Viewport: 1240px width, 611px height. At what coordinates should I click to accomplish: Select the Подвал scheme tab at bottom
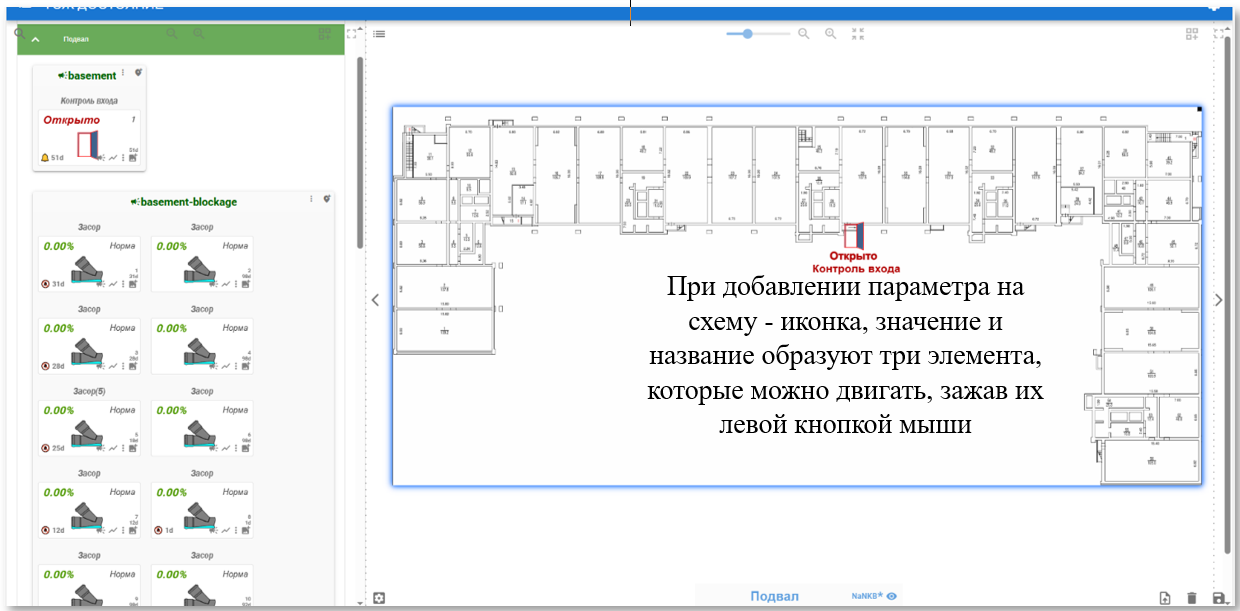tap(775, 596)
